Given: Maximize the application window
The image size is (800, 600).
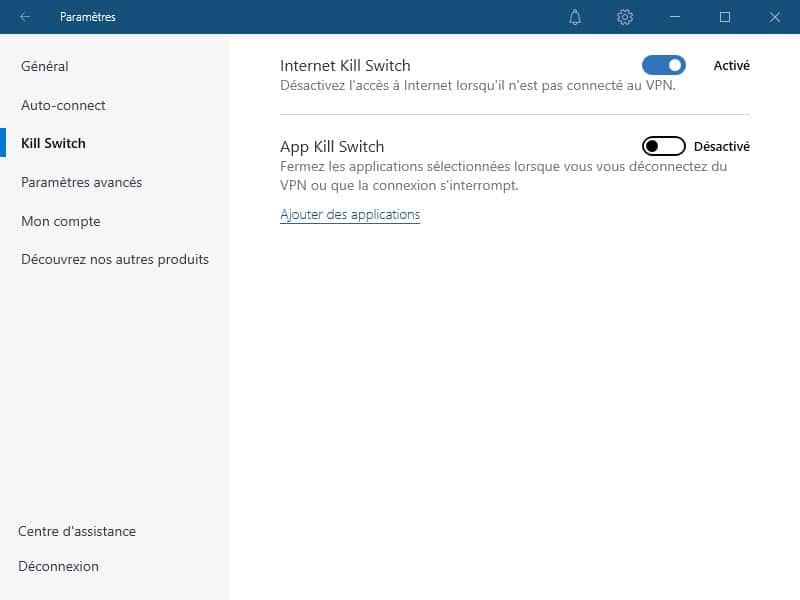Looking at the screenshot, I should (724, 17).
